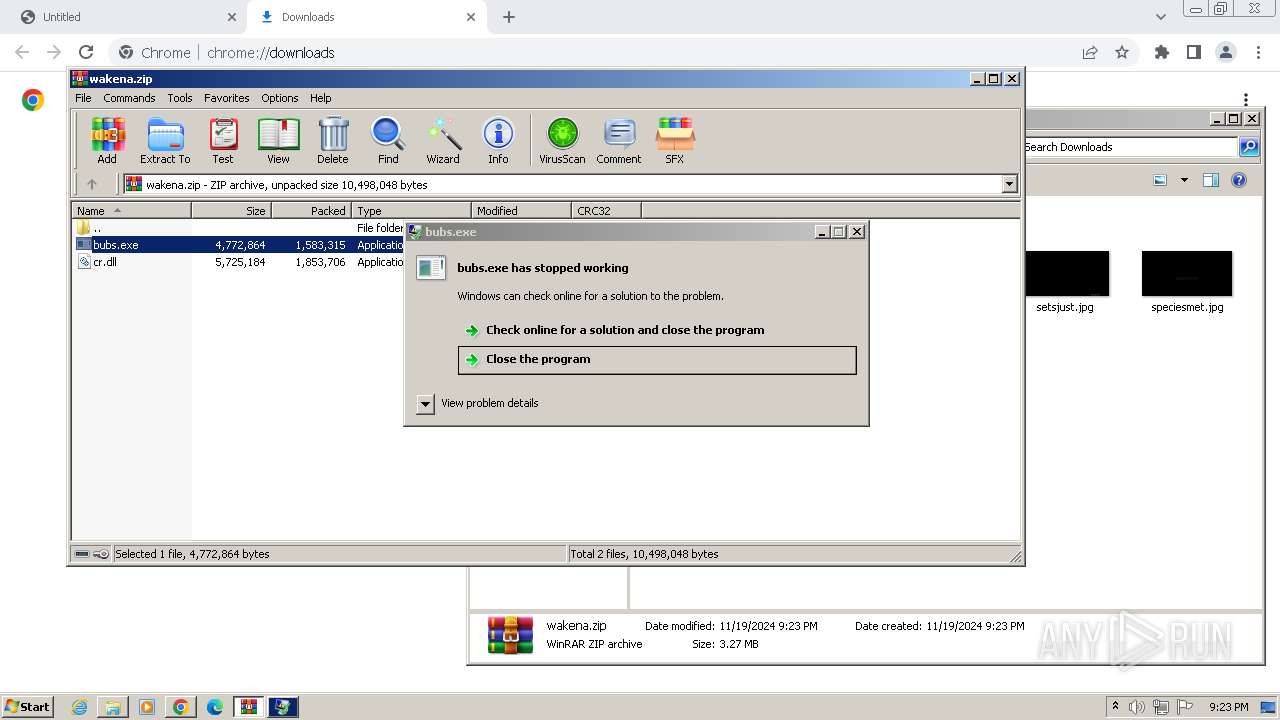This screenshot has height=720, width=1280.
Task: Show archive Info
Action: tap(498, 140)
